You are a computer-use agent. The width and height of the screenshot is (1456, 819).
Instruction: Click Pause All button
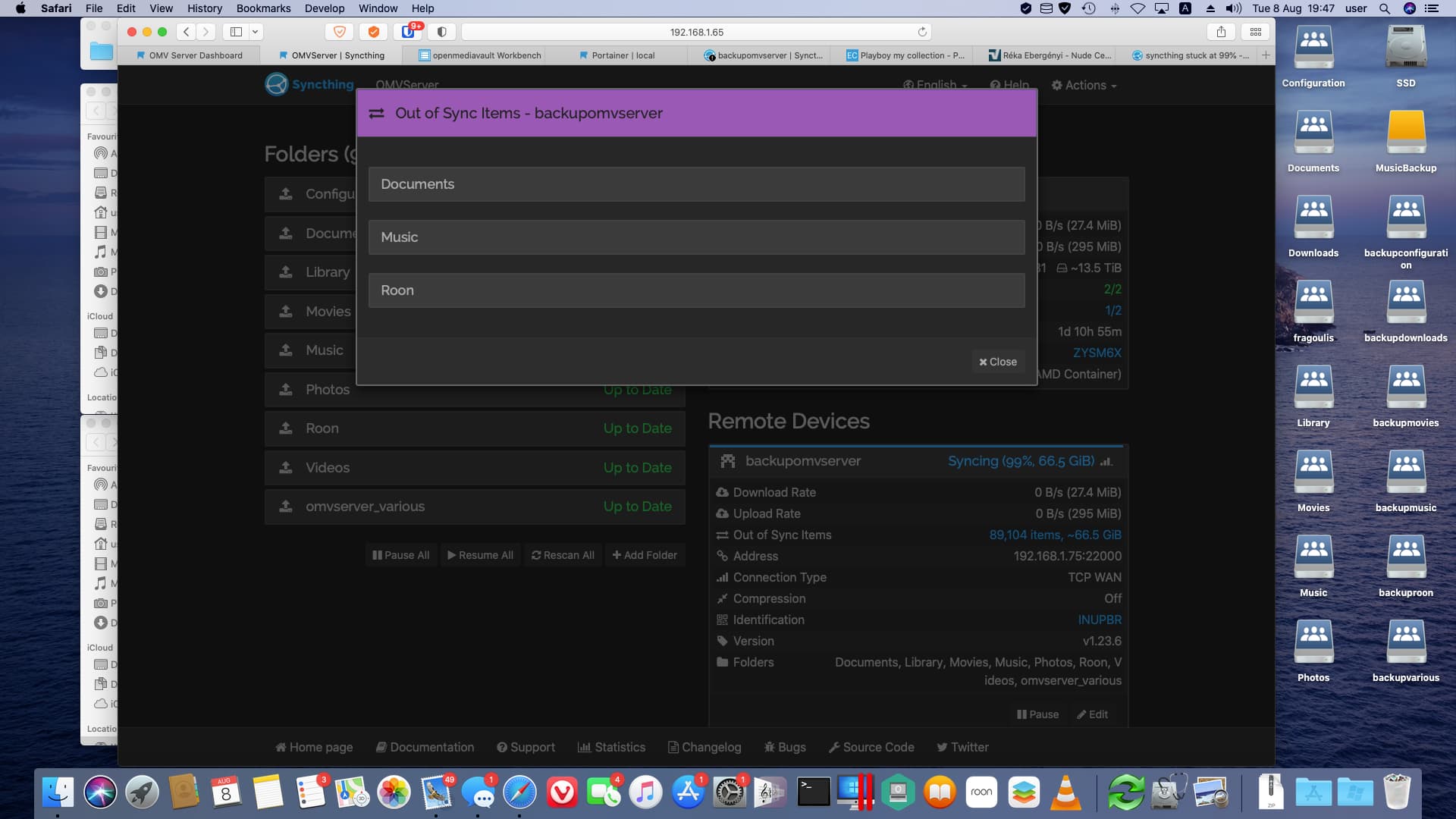[400, 555]
